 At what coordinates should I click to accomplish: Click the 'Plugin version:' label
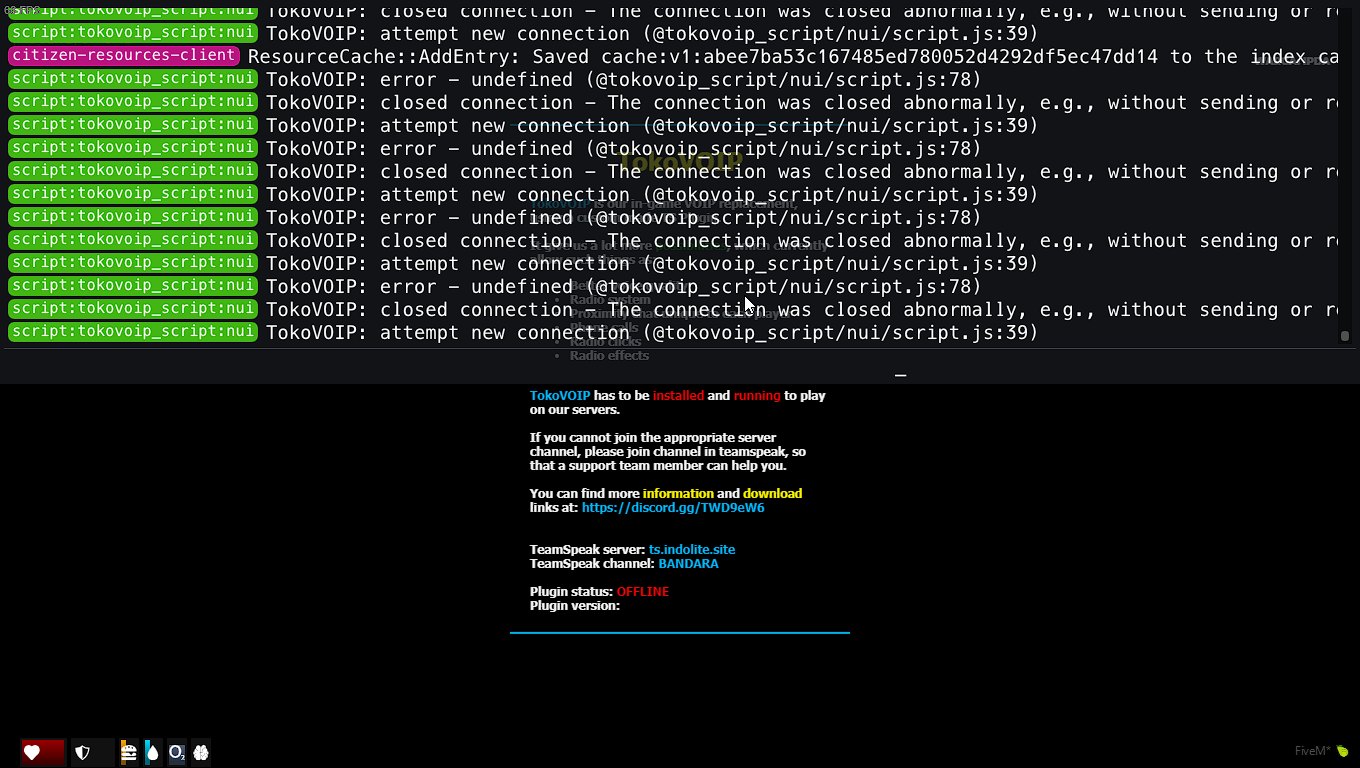[575, 606]
